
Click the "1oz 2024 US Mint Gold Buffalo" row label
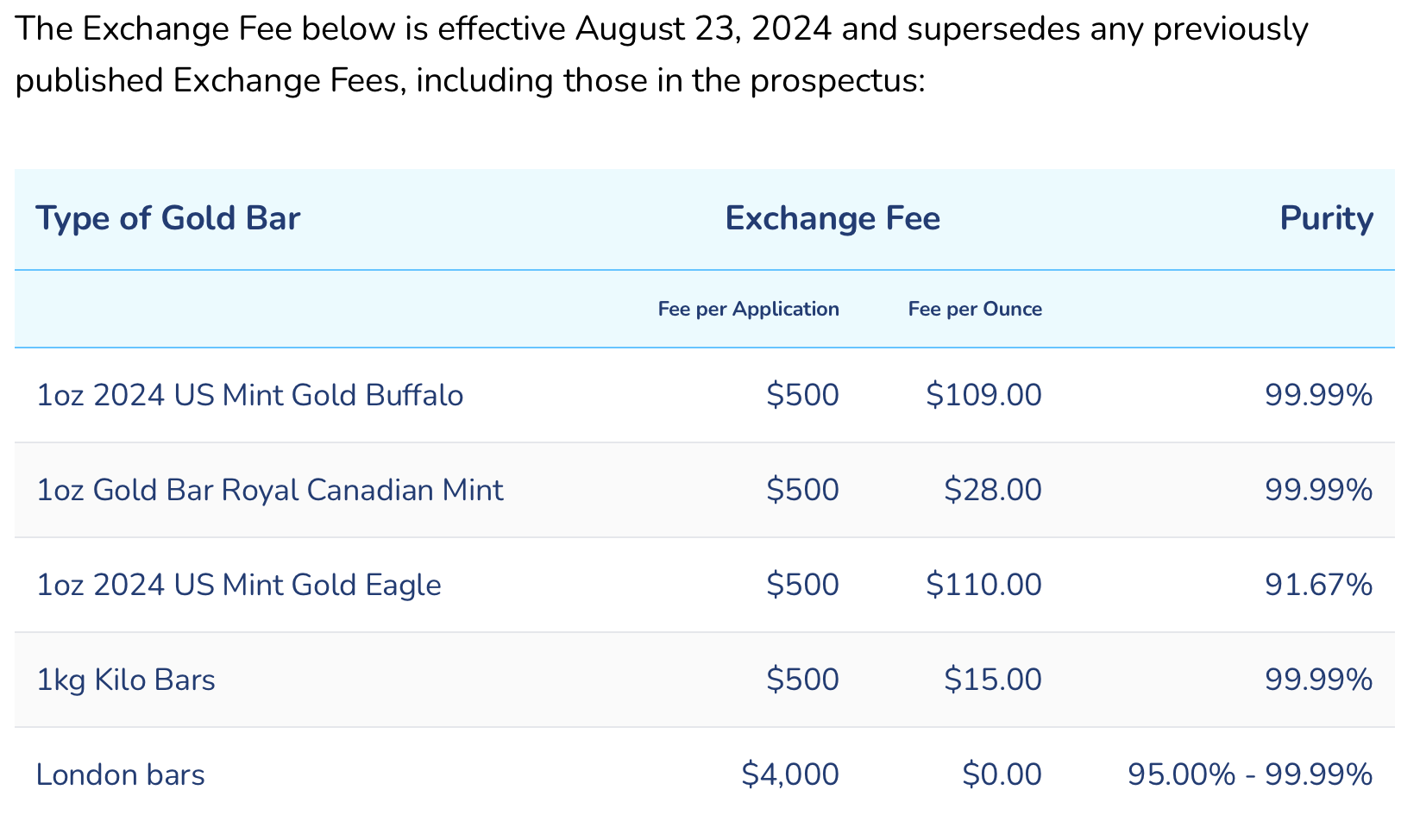[x=249, y=395]
